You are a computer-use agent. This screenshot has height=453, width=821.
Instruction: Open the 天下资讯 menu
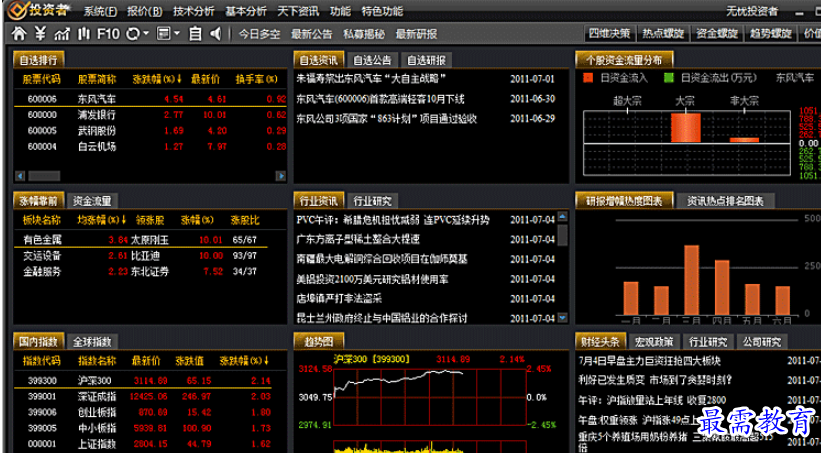[298, 11]
